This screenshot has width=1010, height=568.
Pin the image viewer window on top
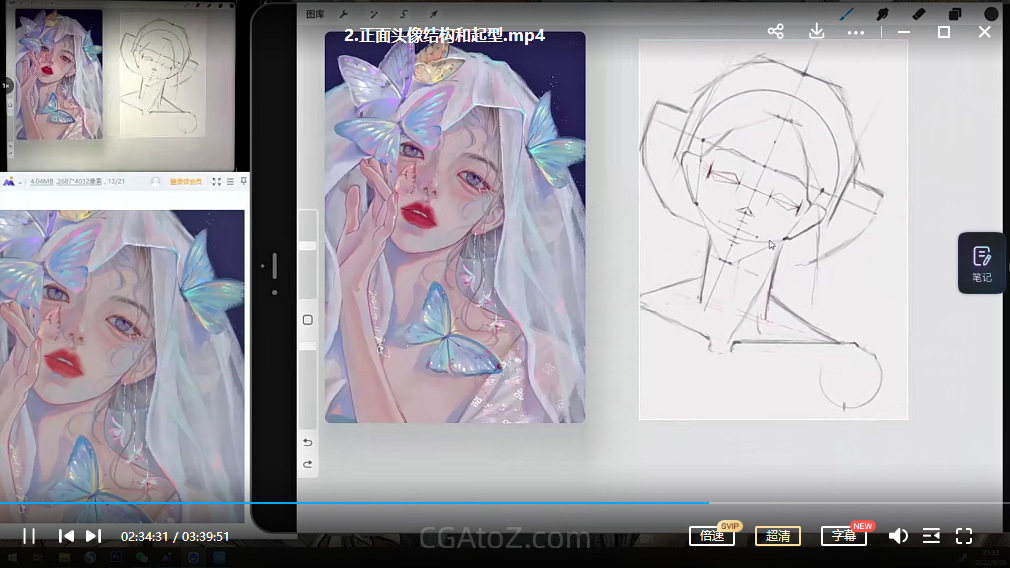[x=242, y=181]
